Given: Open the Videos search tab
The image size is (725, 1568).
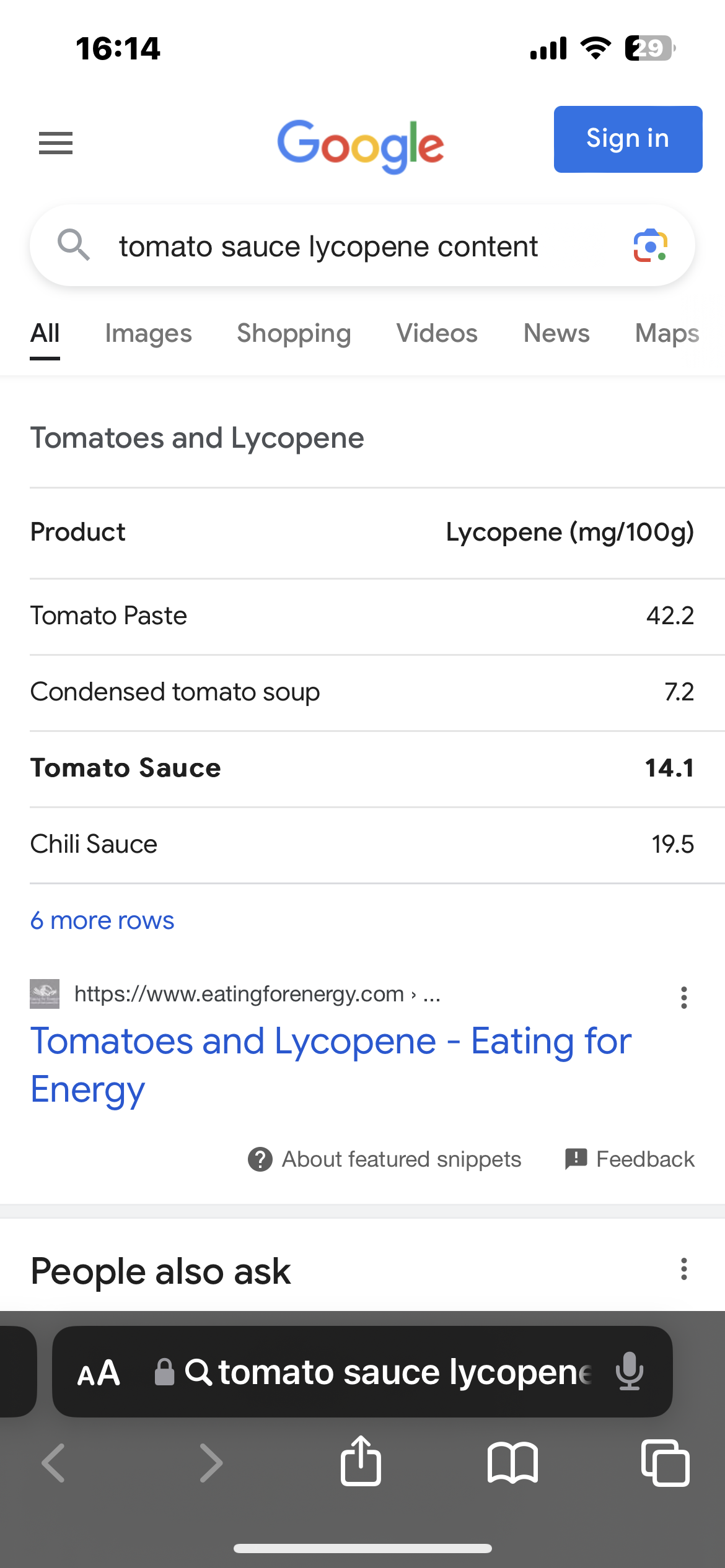Looking at the screenshot, I should pos(437,333).
